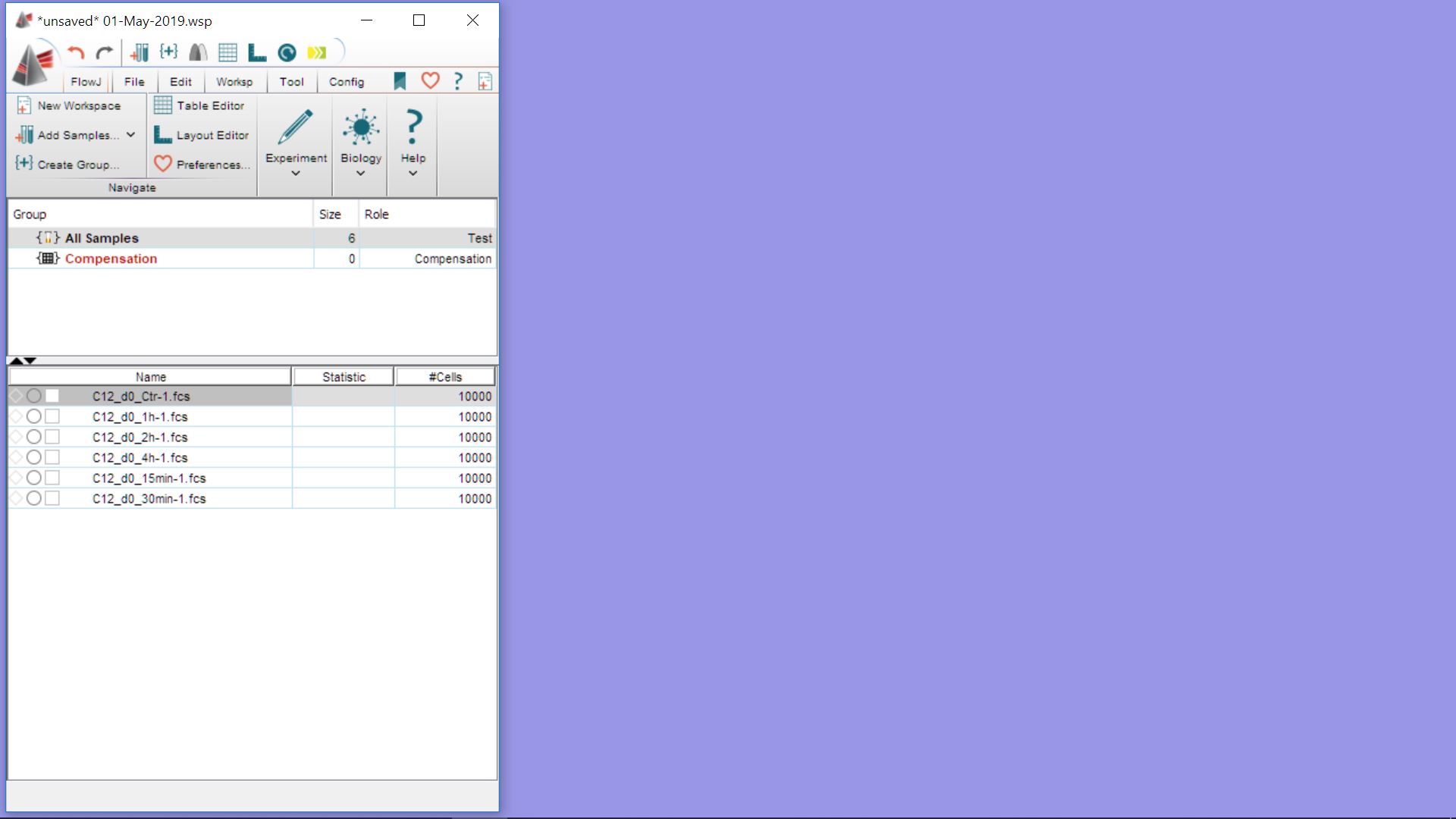Open the Workspace ribbon tab

tap(234, 82)
